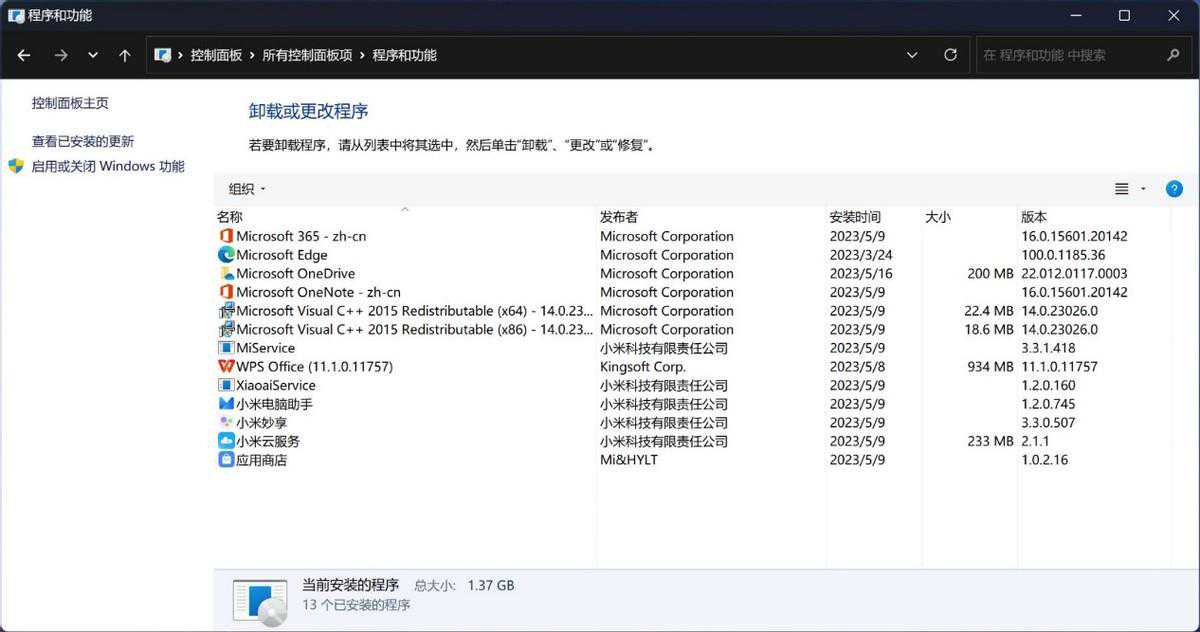Screen dimensions: 1200x632
Task: Open 启用或关闭 Windows 功能
Action: pos(108,166)
